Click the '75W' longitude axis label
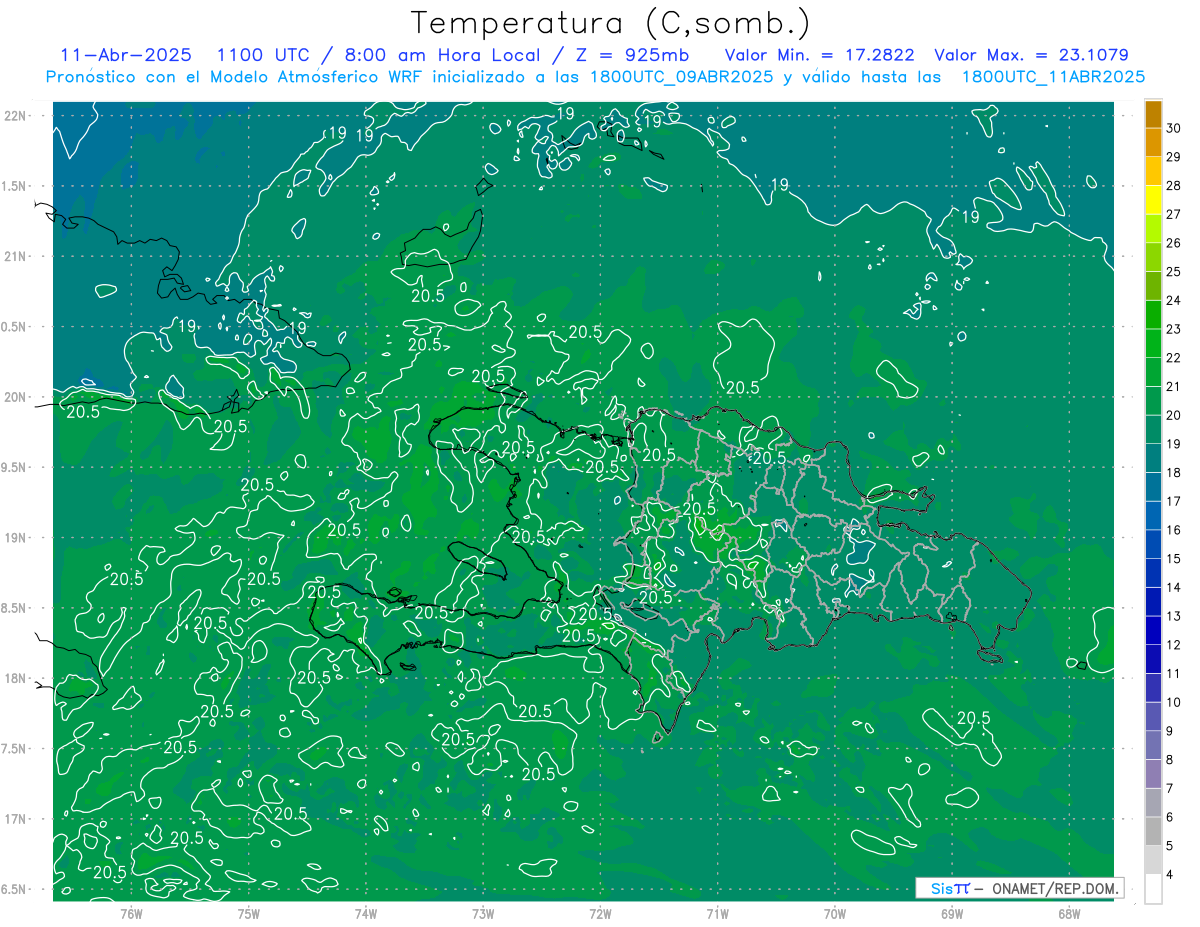Image resolution: width=1200 pixels, height=927 pixels. tap(249, 913)
